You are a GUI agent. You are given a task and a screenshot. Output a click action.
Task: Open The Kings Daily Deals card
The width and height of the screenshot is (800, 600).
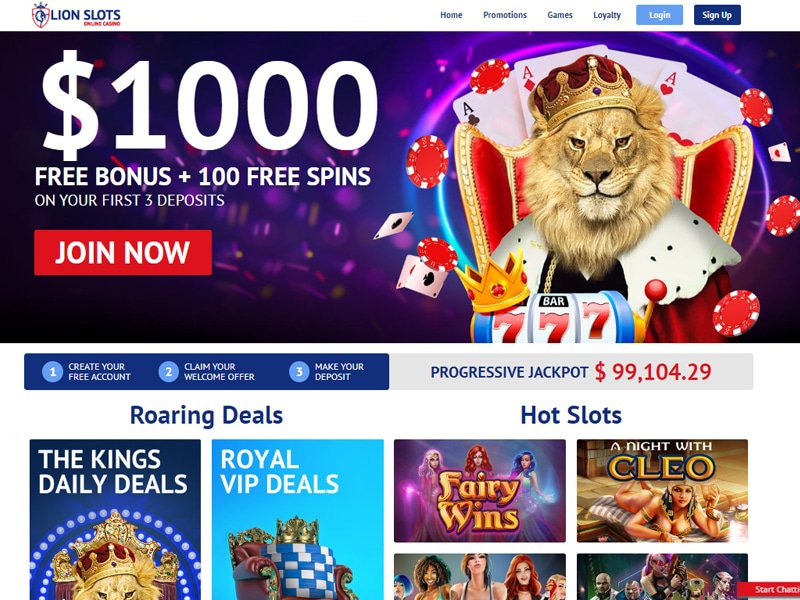[115, 519]
